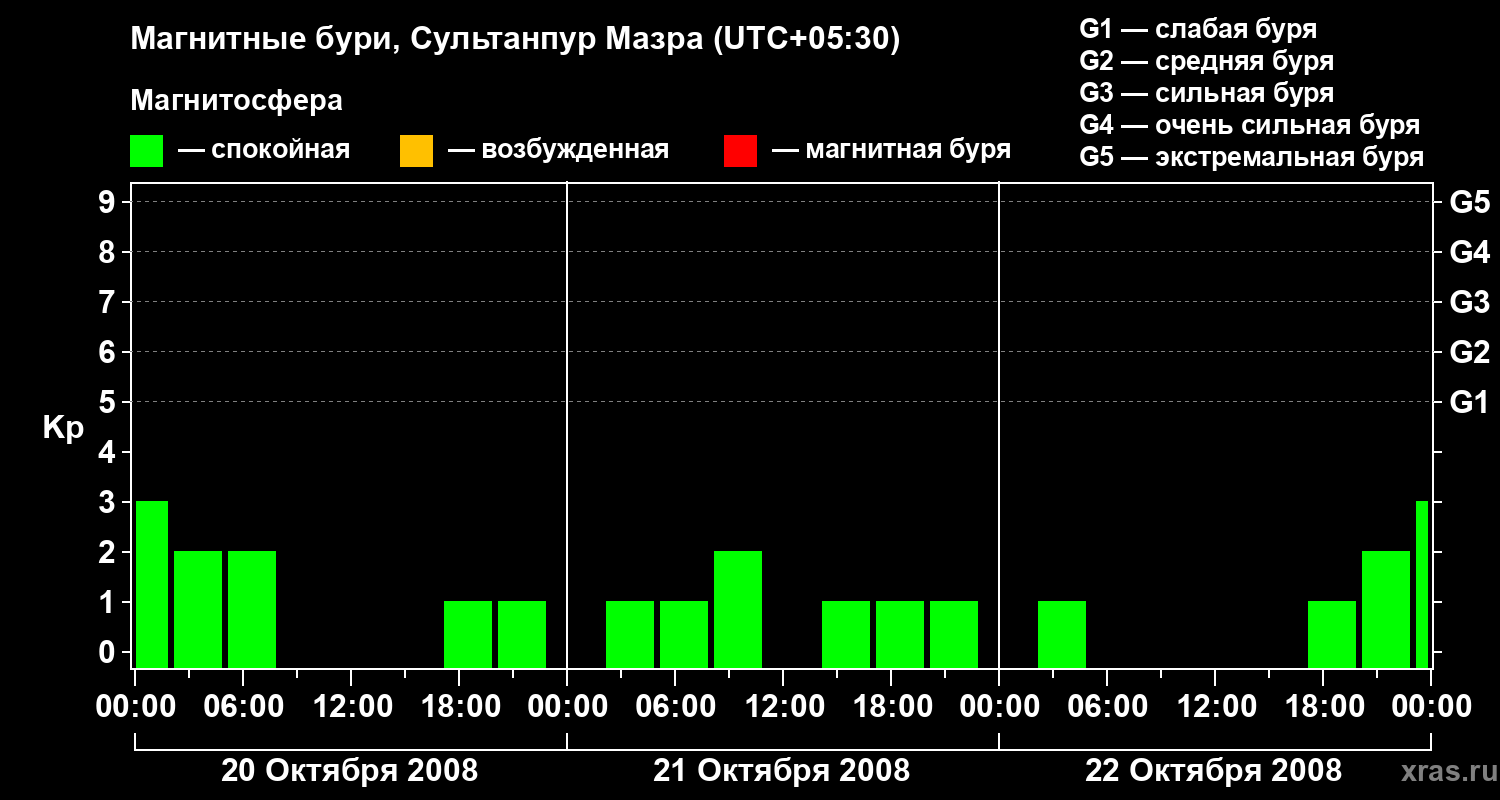Click the G1 label on the right axis
The image size is (1500, 800).
[1470, 403]
